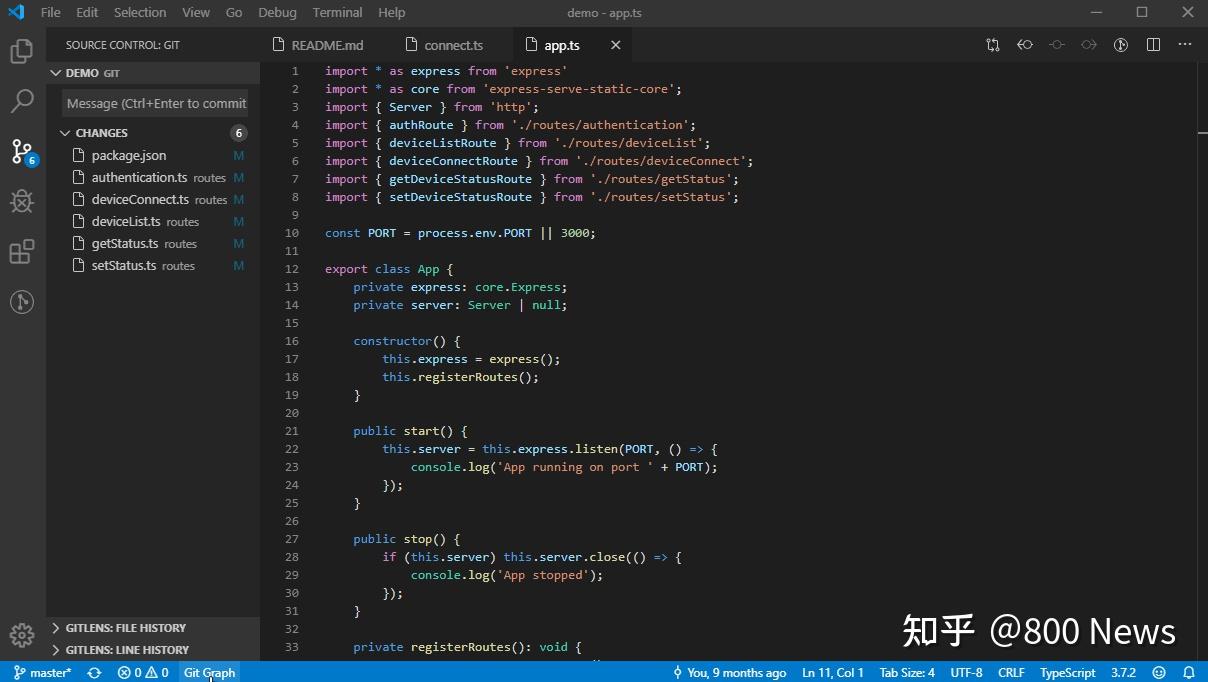The image size is (1208, 682).
Task: Open authentication.ts in changes list
Action: [153, 178]
